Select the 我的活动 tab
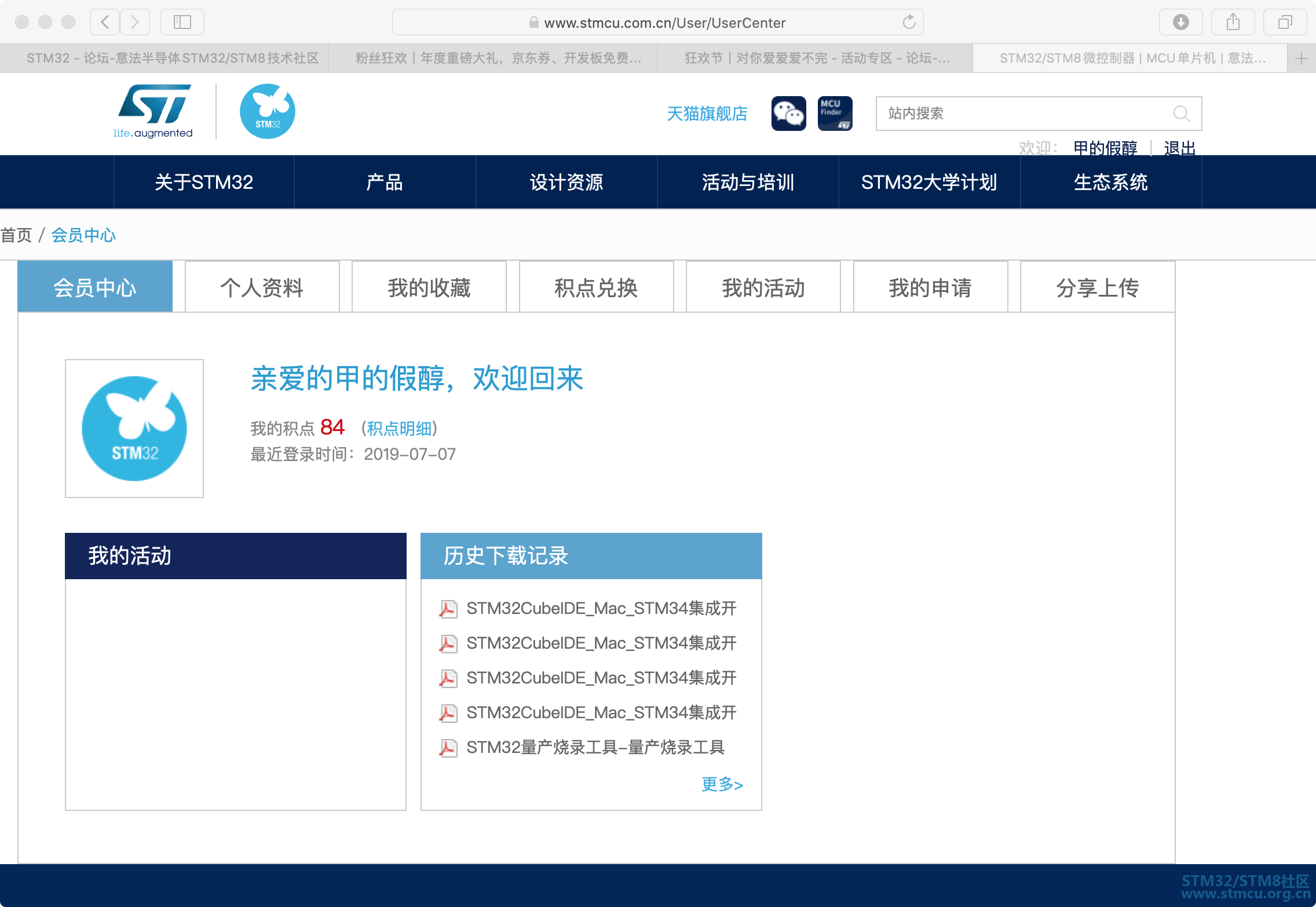The width and height of the screenshot is (1316, 907). [x=763, y=287]
